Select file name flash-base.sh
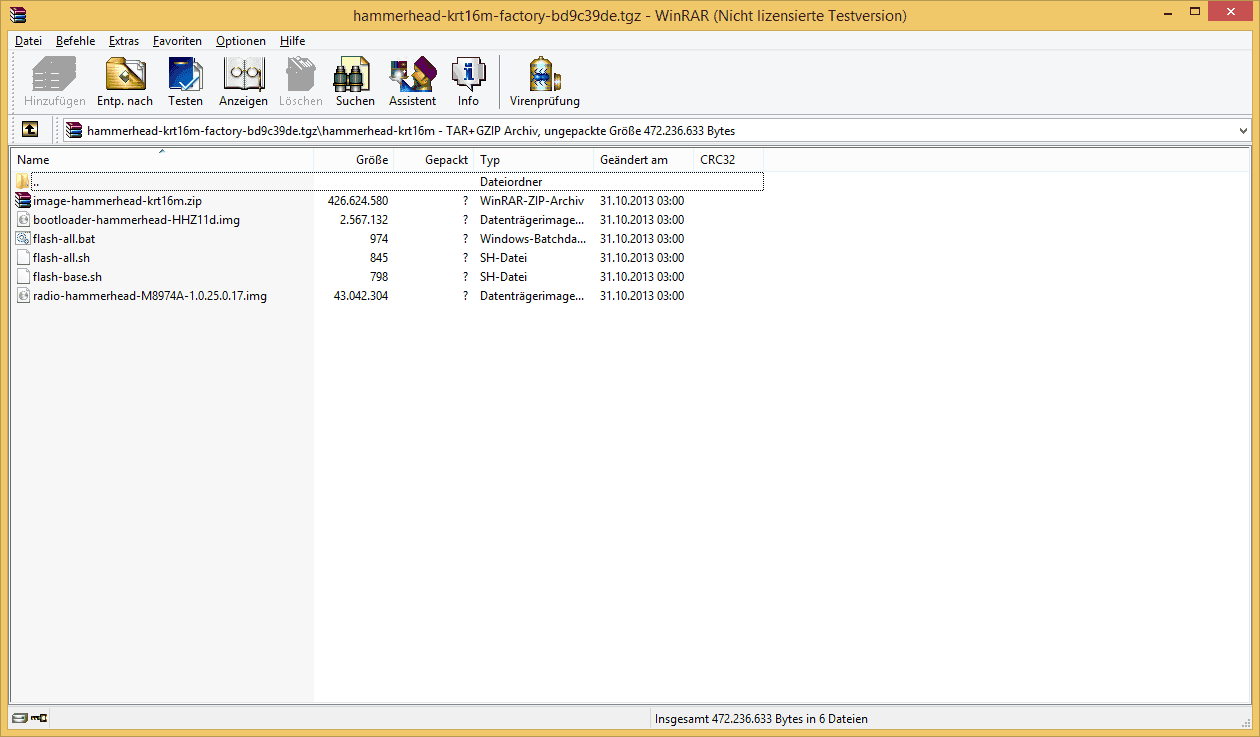Image resolution: width=1260 pixels, height=737 pixels. coord(67,276)
